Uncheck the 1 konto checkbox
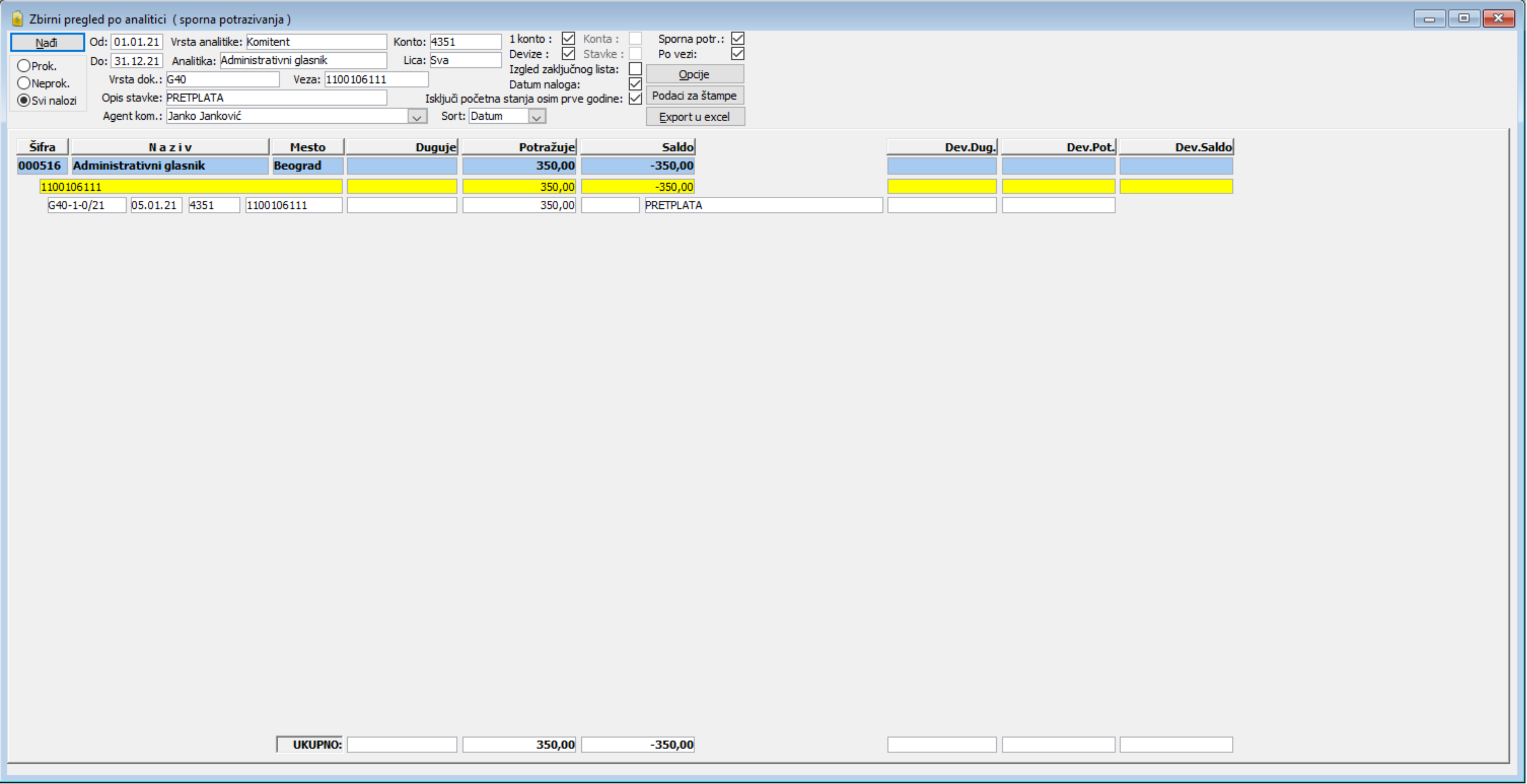1527x784 pixels. click(568, 39)
